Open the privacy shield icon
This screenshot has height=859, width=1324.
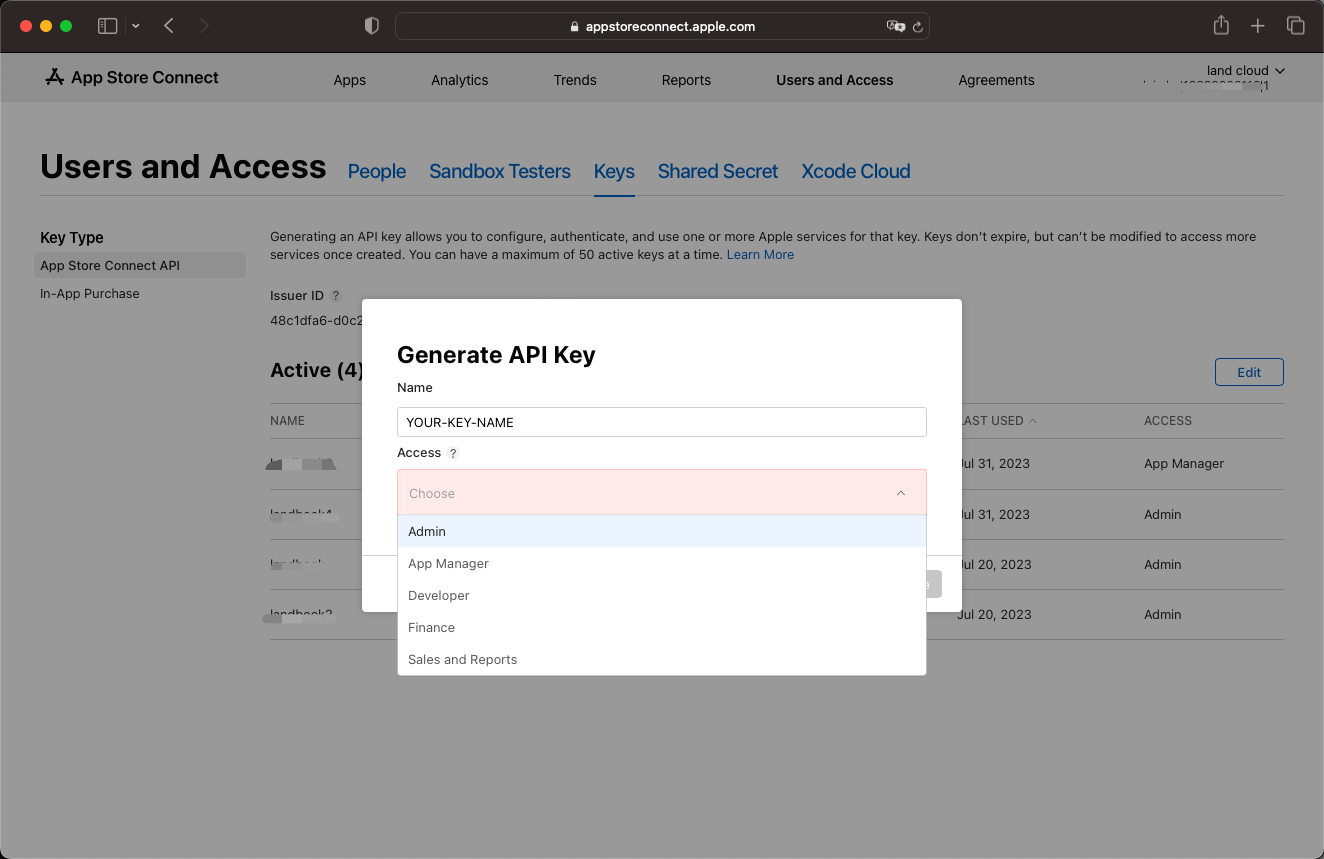tap(372, 26)
